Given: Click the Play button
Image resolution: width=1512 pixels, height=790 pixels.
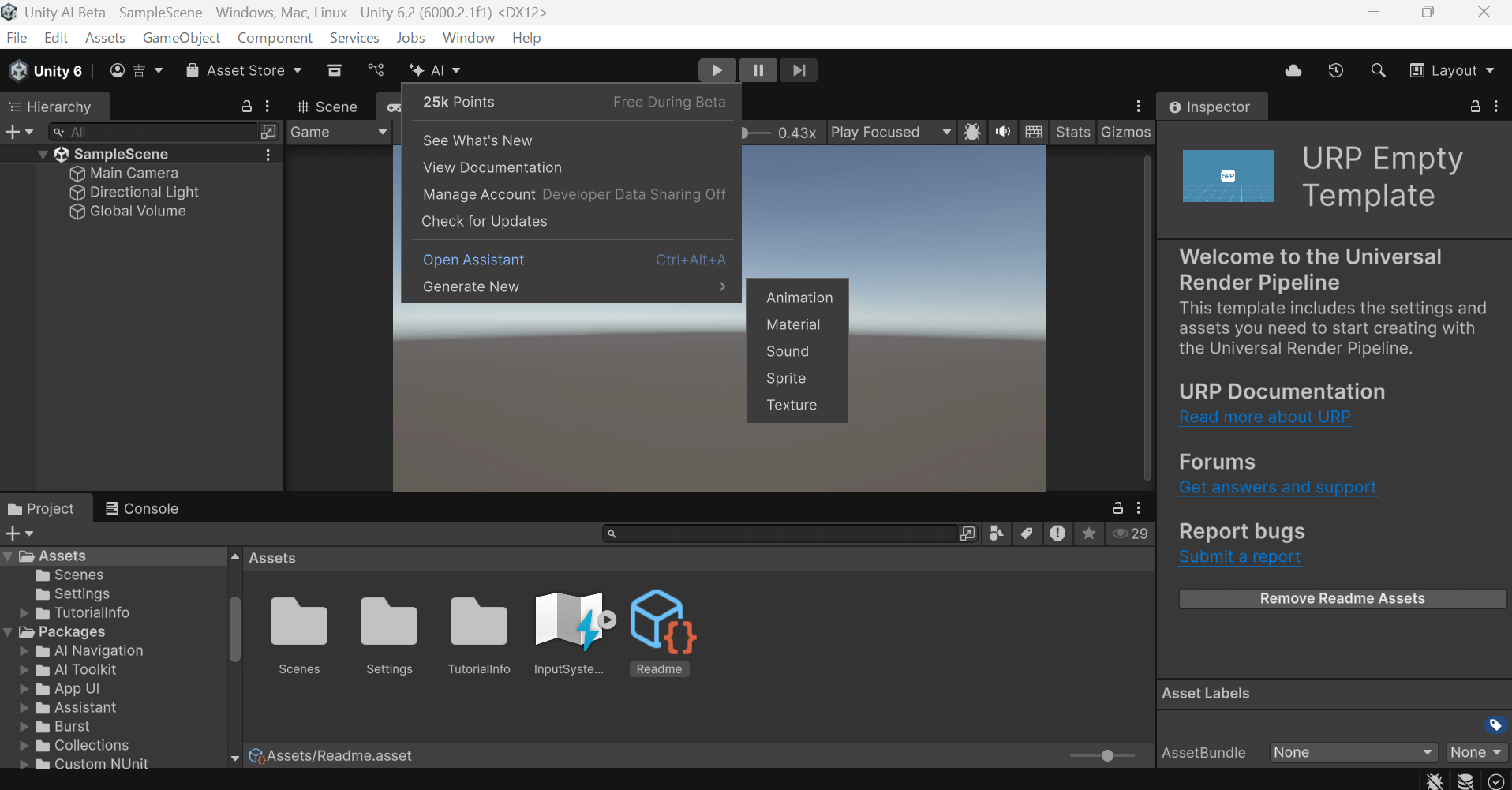Looking at the screenshot, I should [x=717, y=70].
